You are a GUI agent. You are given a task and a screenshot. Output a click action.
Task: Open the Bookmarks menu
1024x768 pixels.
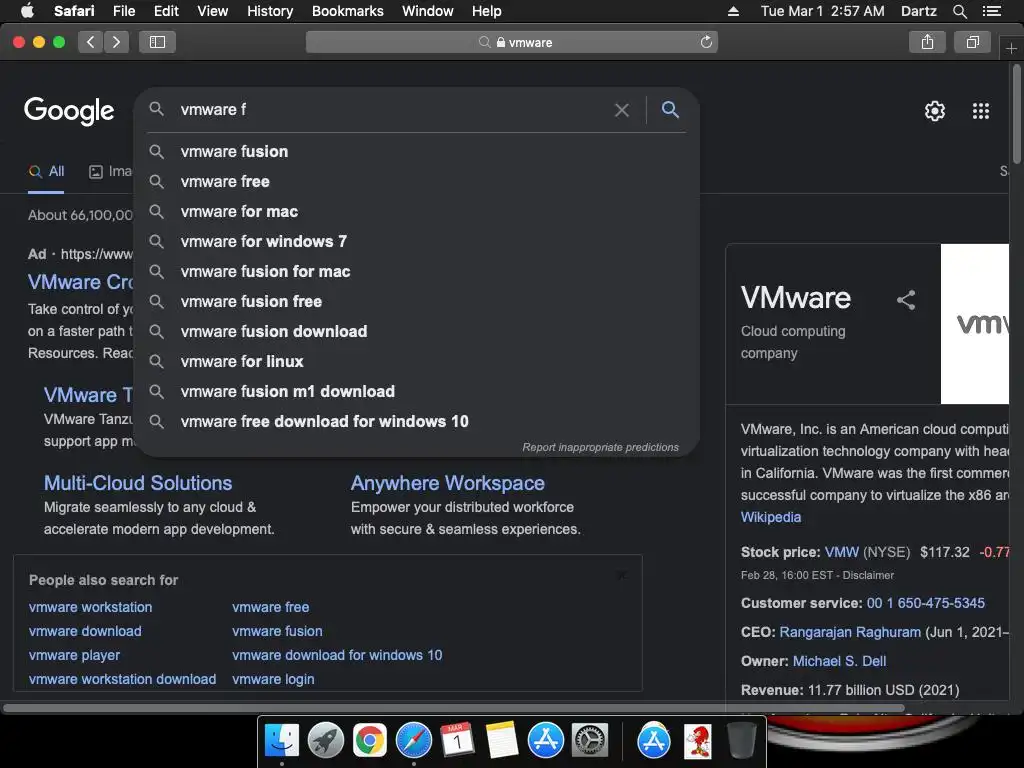(x=347, y=11)
